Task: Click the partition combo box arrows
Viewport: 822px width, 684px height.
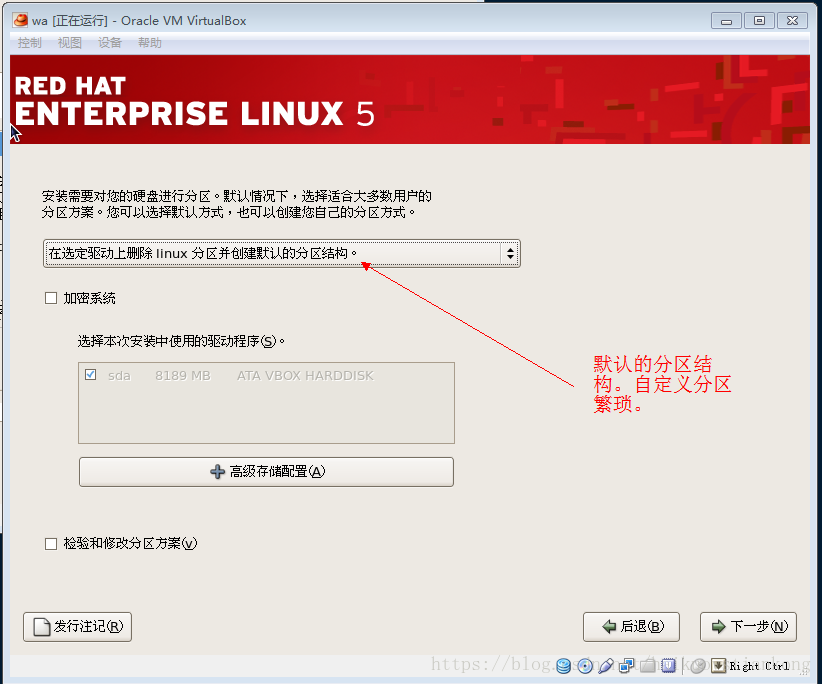Action: [x=510, y=254]
